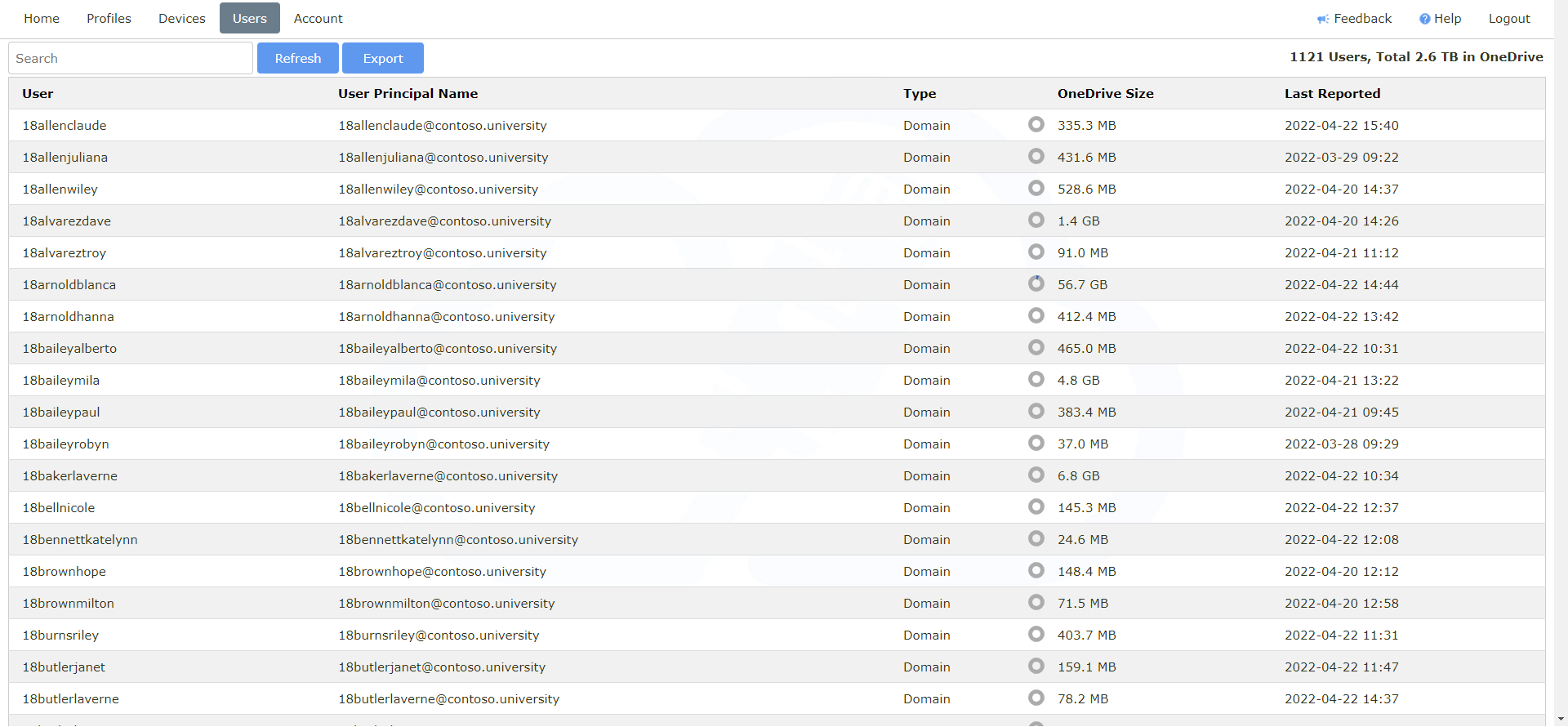Click the usage ring icon for 18butlerjanet
Image resolution: width=1568 pixels, height=727 pixels.
tap(1036, 666)
